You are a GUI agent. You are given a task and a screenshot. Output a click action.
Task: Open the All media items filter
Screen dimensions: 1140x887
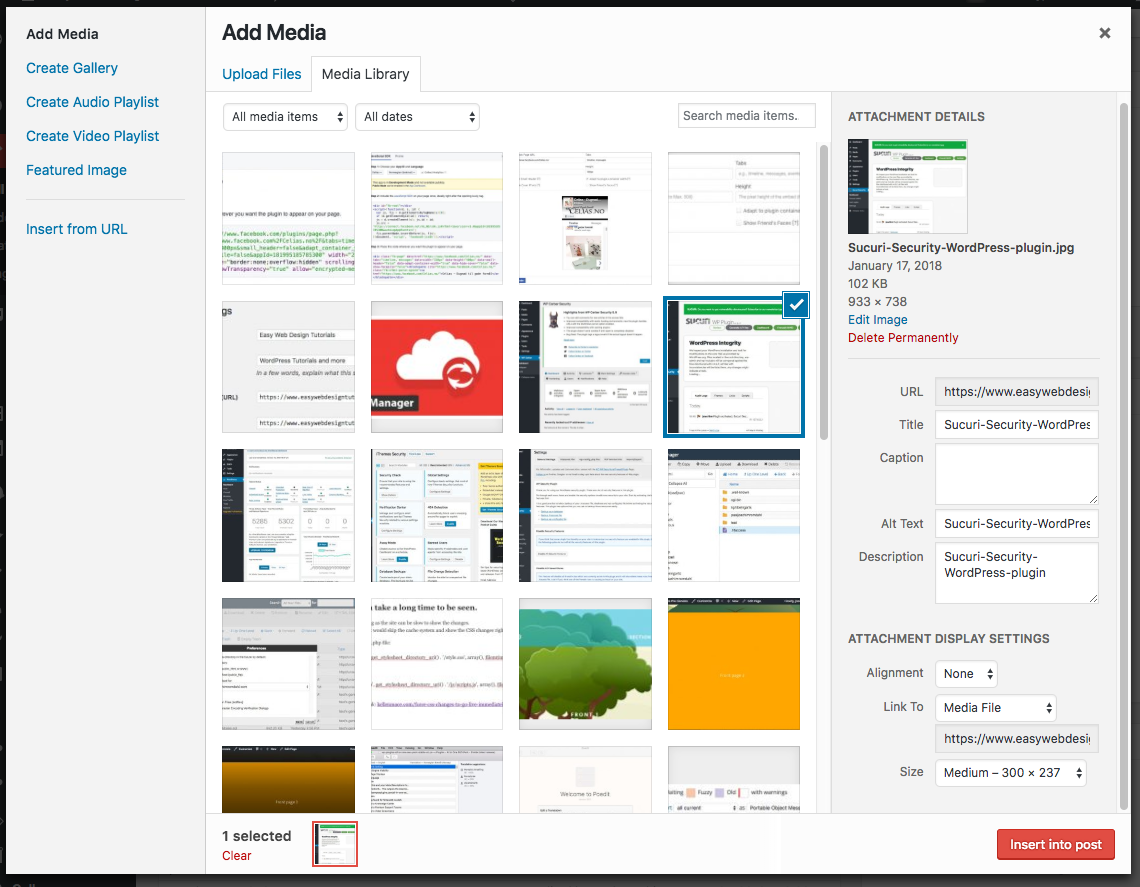(x=284, y=117)
